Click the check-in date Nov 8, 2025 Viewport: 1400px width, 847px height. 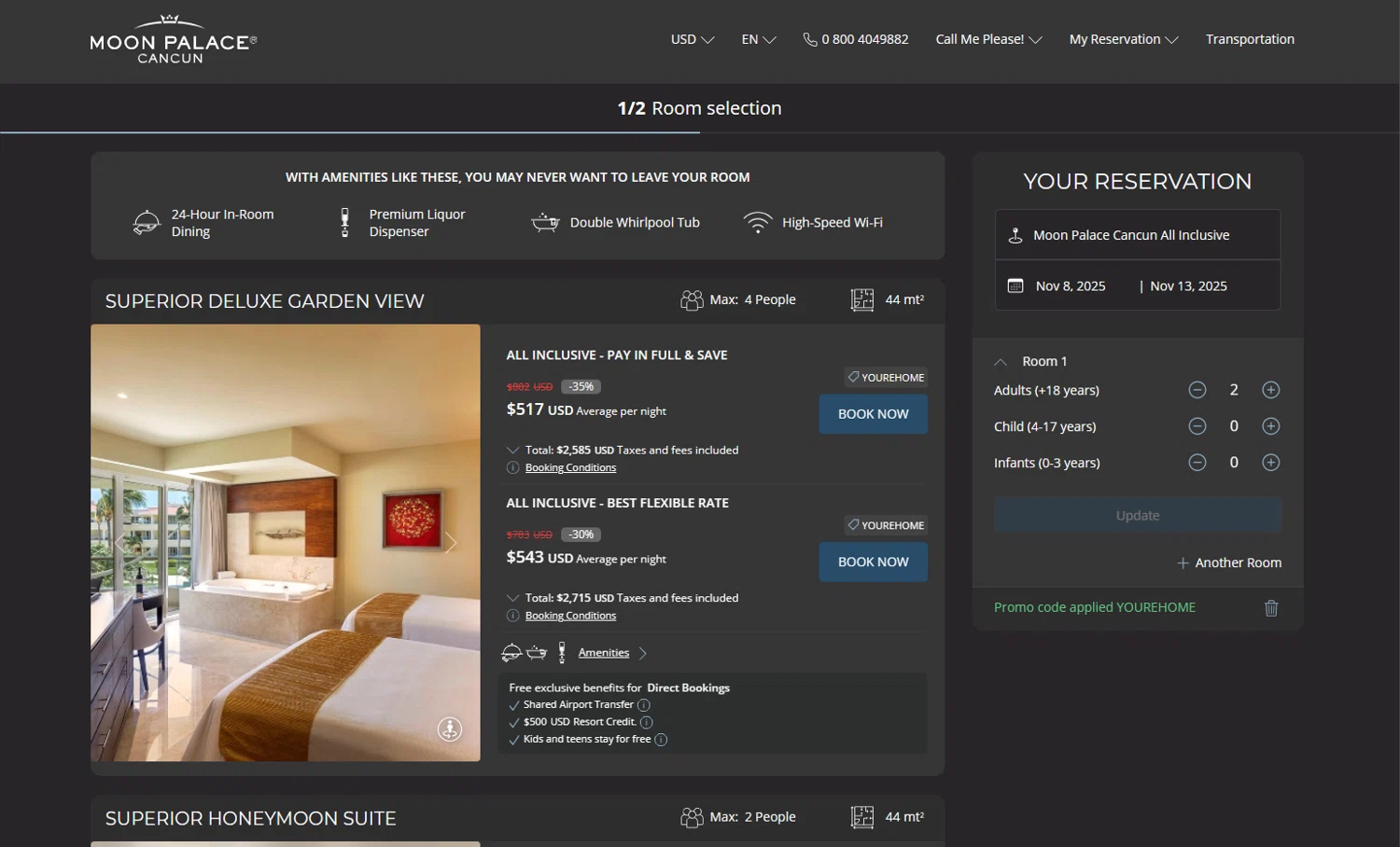pyautogui.click(x=1071, y=286)
